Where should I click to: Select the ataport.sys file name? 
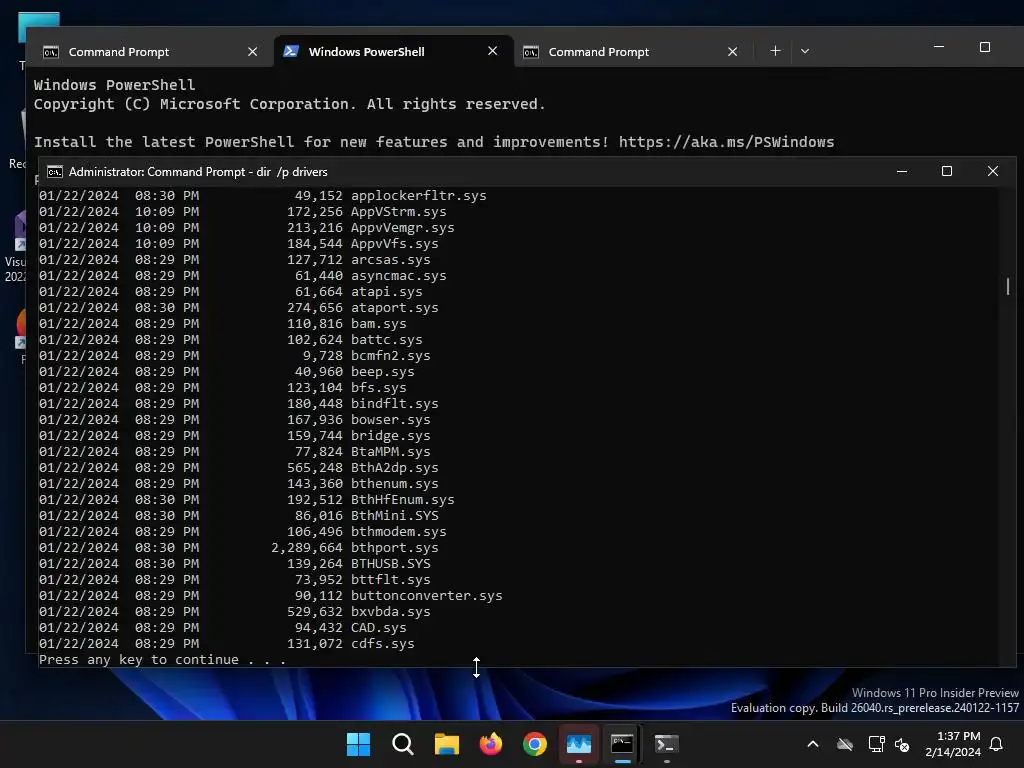click(x=394, y=308)
